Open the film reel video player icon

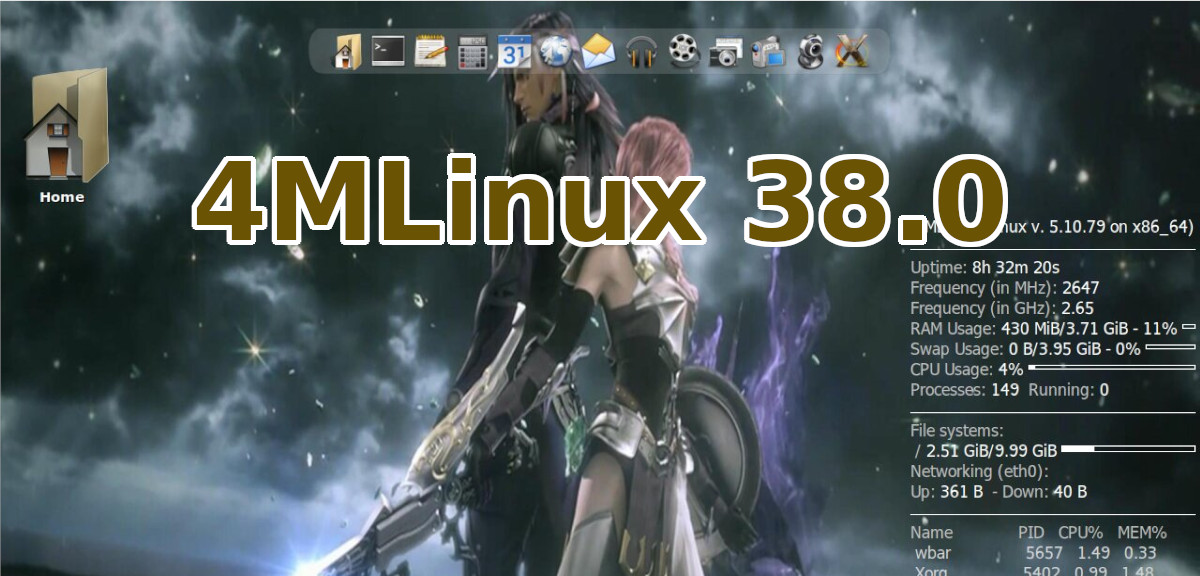pos(682,50)
